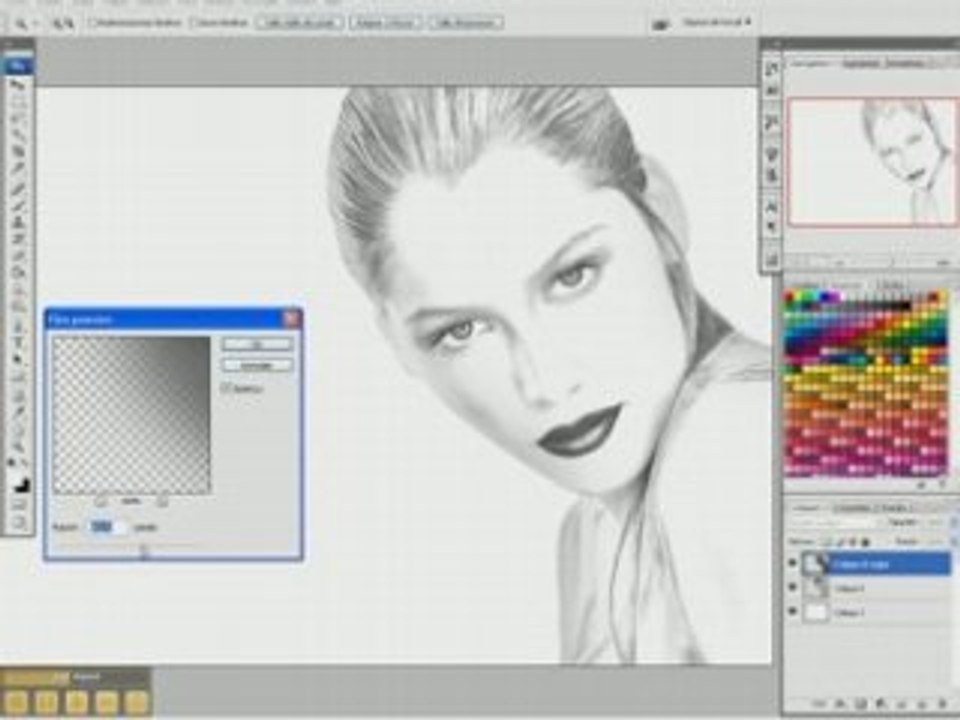960x720 pixels.
Task: Click the actual pixels button in options bar
Action: click(x=298, y=23)
